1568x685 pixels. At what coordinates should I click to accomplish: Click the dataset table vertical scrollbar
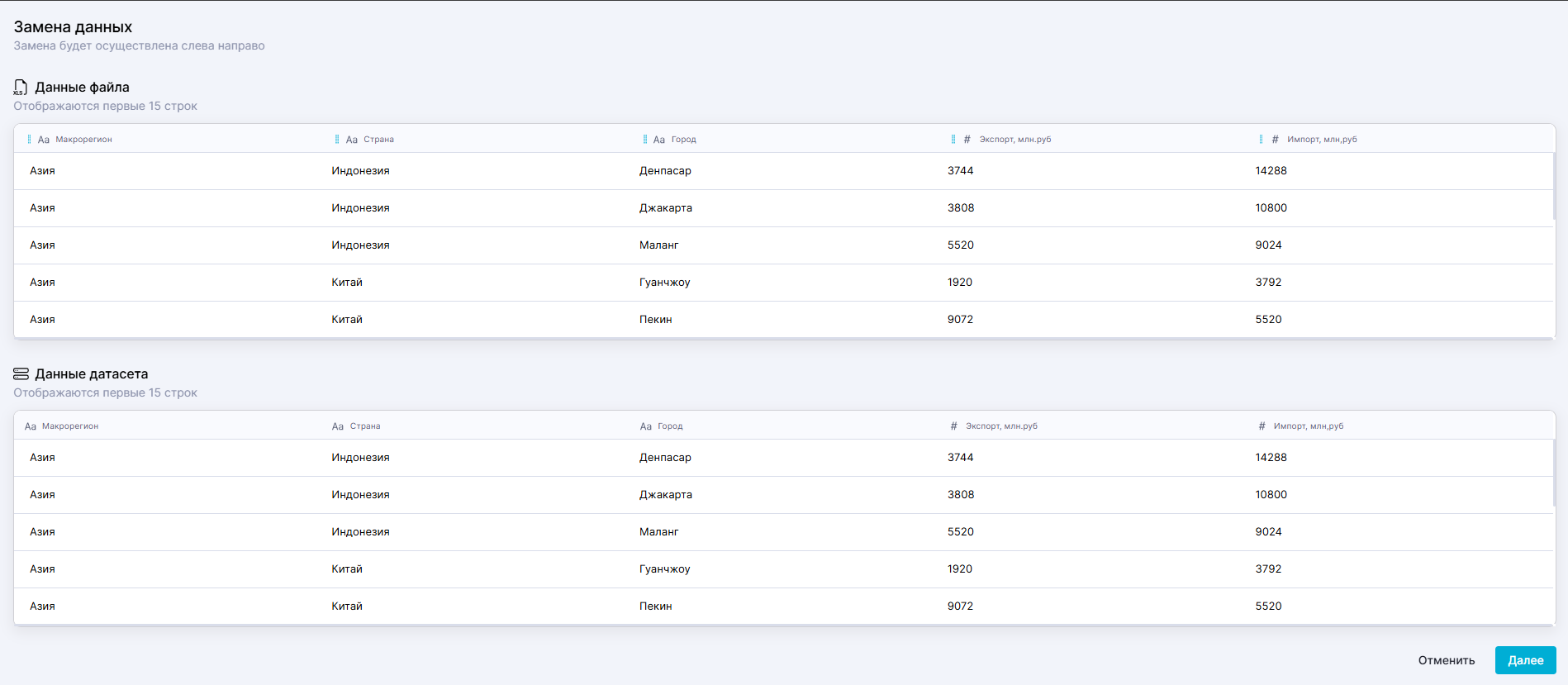pos(1554,473)
